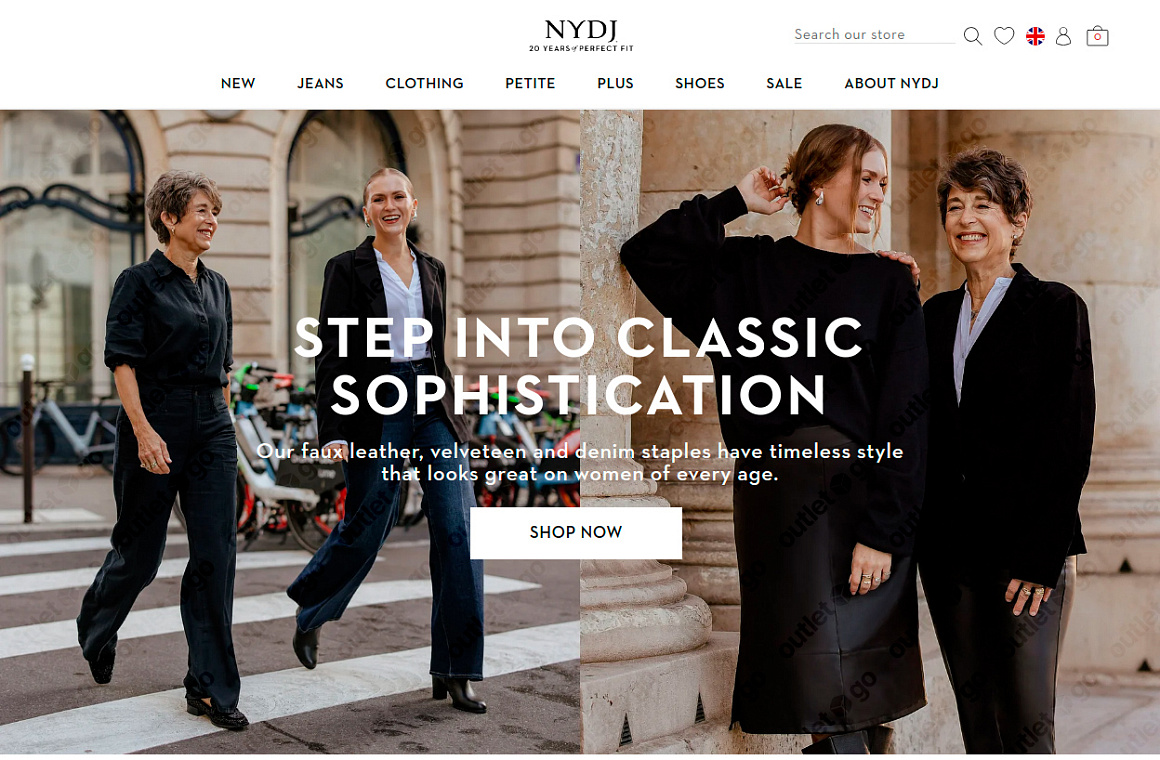Click the magnifying glass search icon

973,36
